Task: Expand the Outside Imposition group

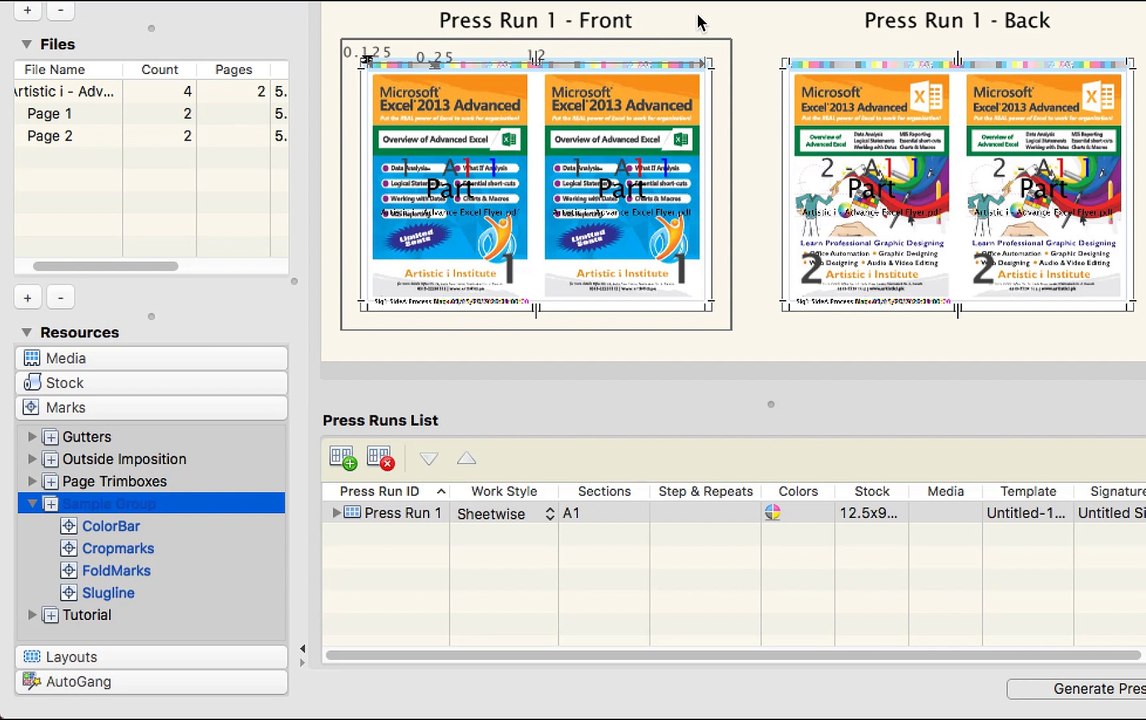Action: point(32,459)
